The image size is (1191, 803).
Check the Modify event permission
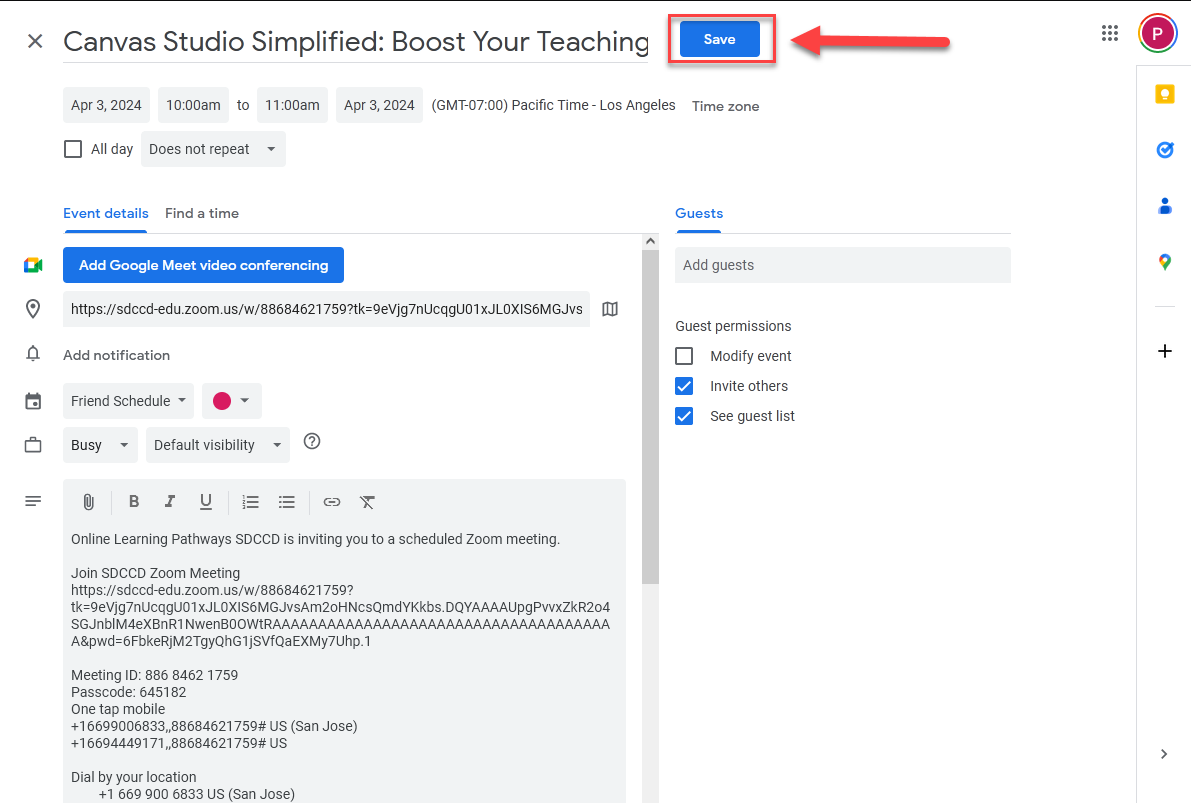(684, 356)
